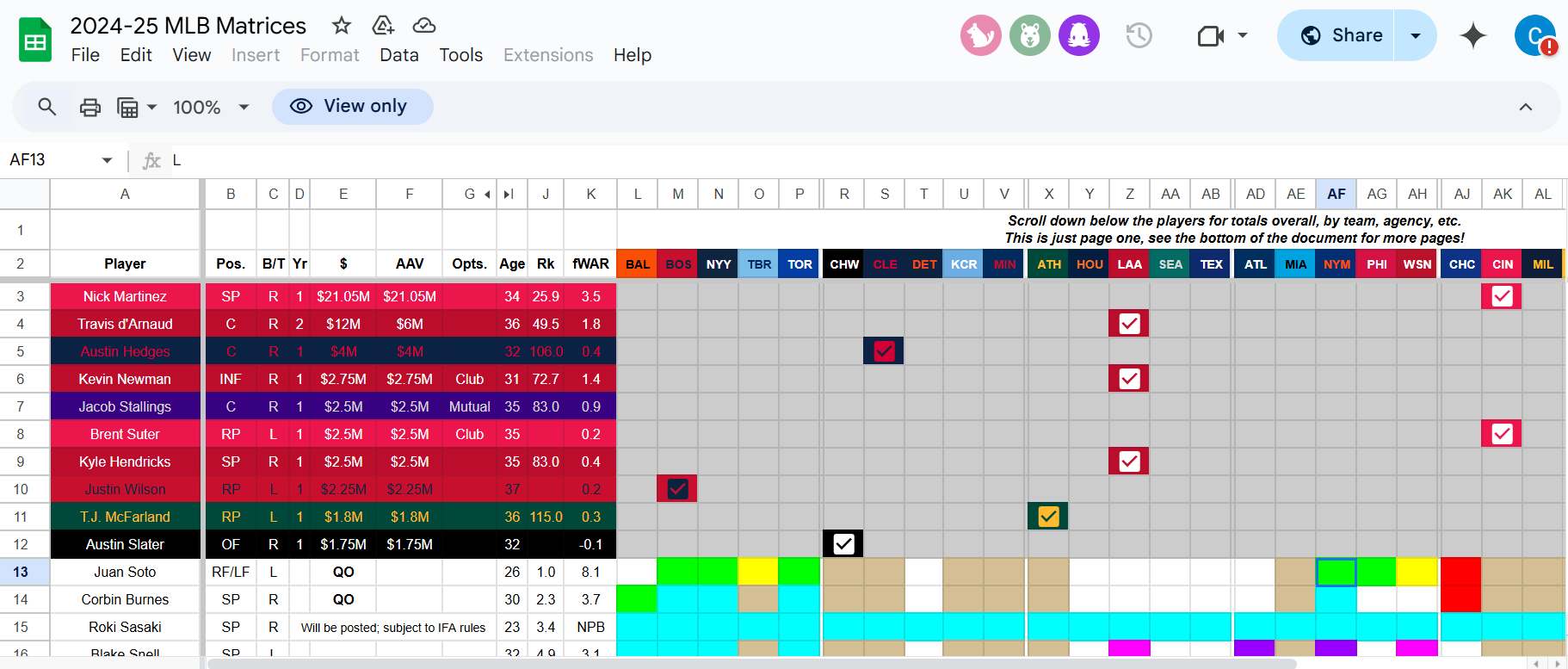Open the View menu
Viewport: 1568px width, 669px height.
pyautogui.click(x=192, y=55)
